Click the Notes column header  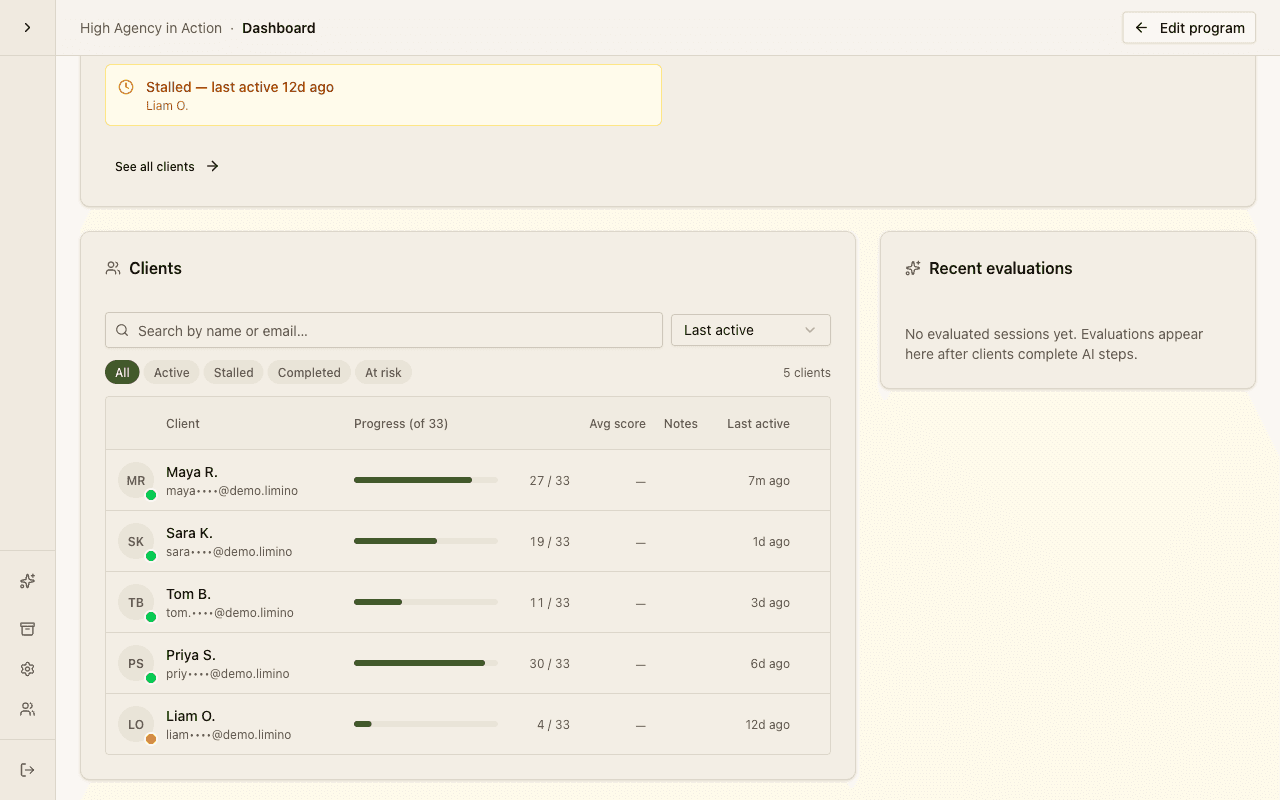click(681, 424)
